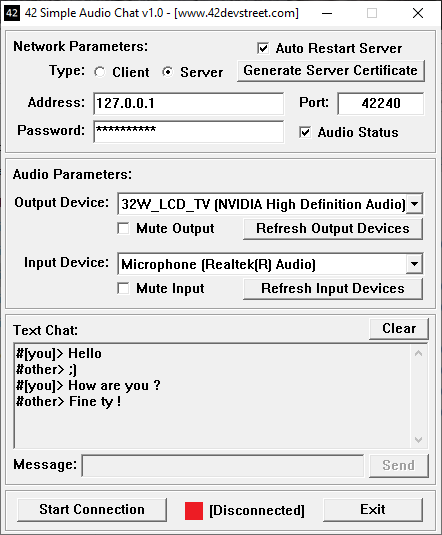Click into the Port number field
The height and width of the screenshot is (535, 442).
pos(381,103)
